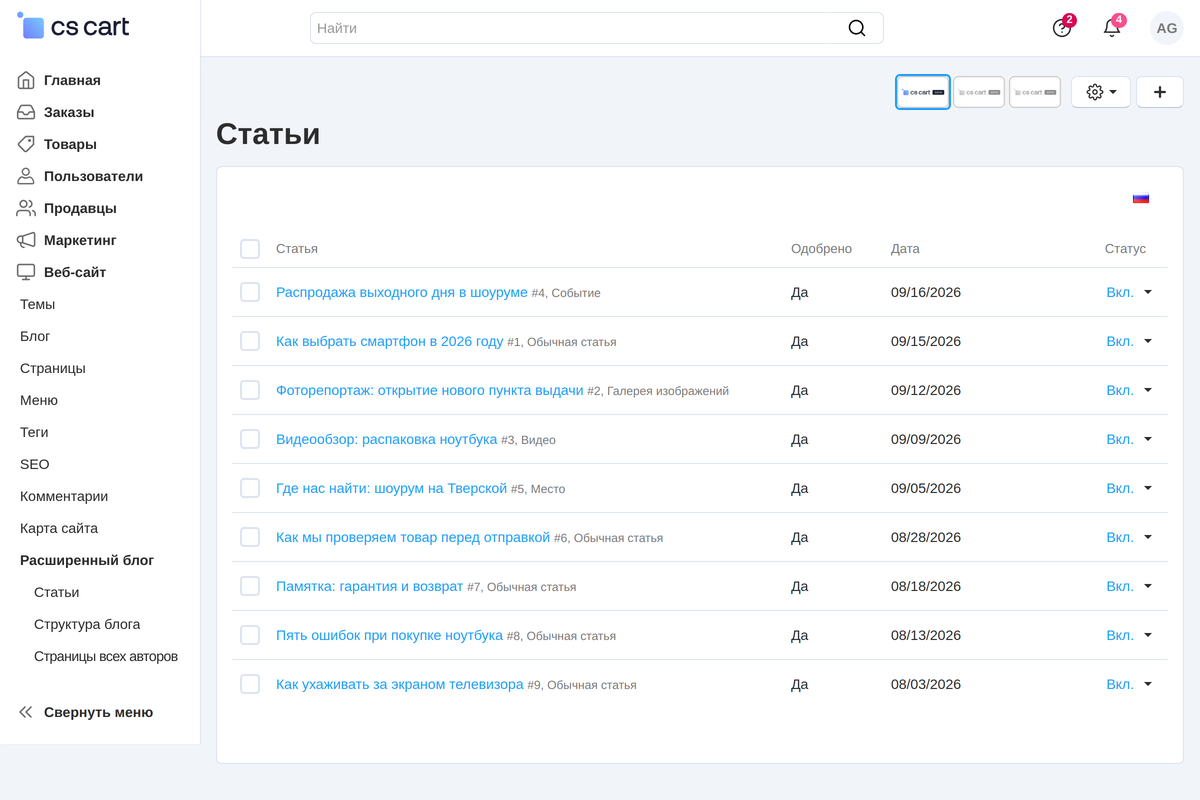1200x800 pixels.
Task: Open Расширенный блог section
Action: pyautogui.click(x=87, y=560)
